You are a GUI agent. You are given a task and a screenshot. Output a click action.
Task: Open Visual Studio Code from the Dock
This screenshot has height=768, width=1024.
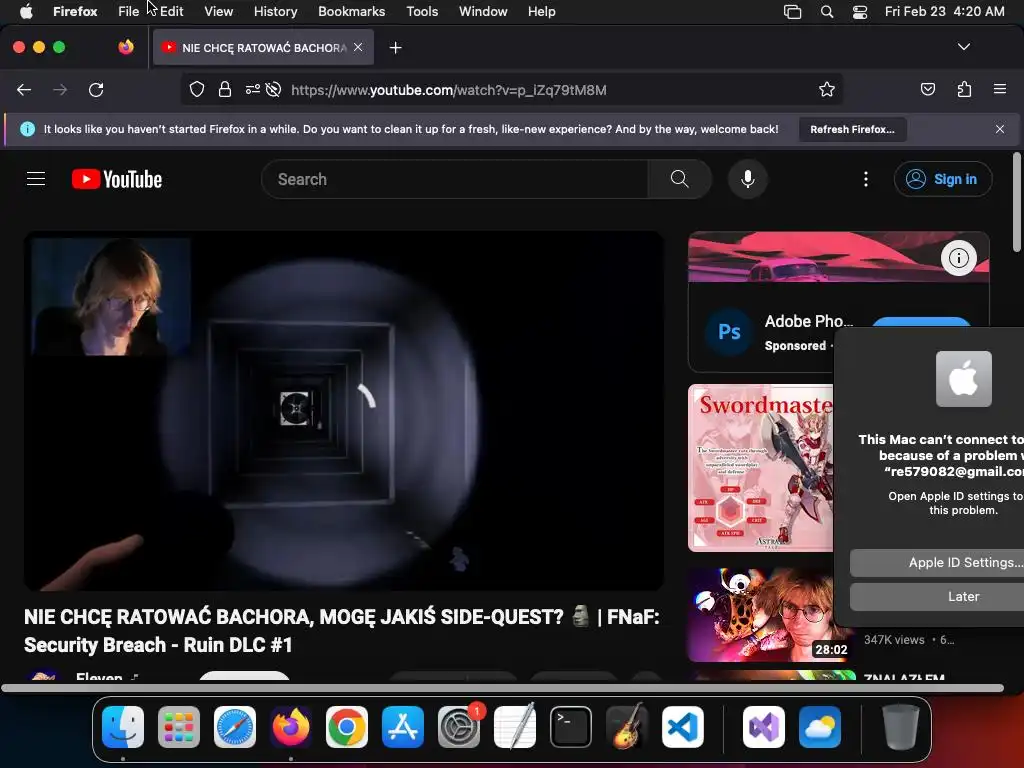(683, 727)
